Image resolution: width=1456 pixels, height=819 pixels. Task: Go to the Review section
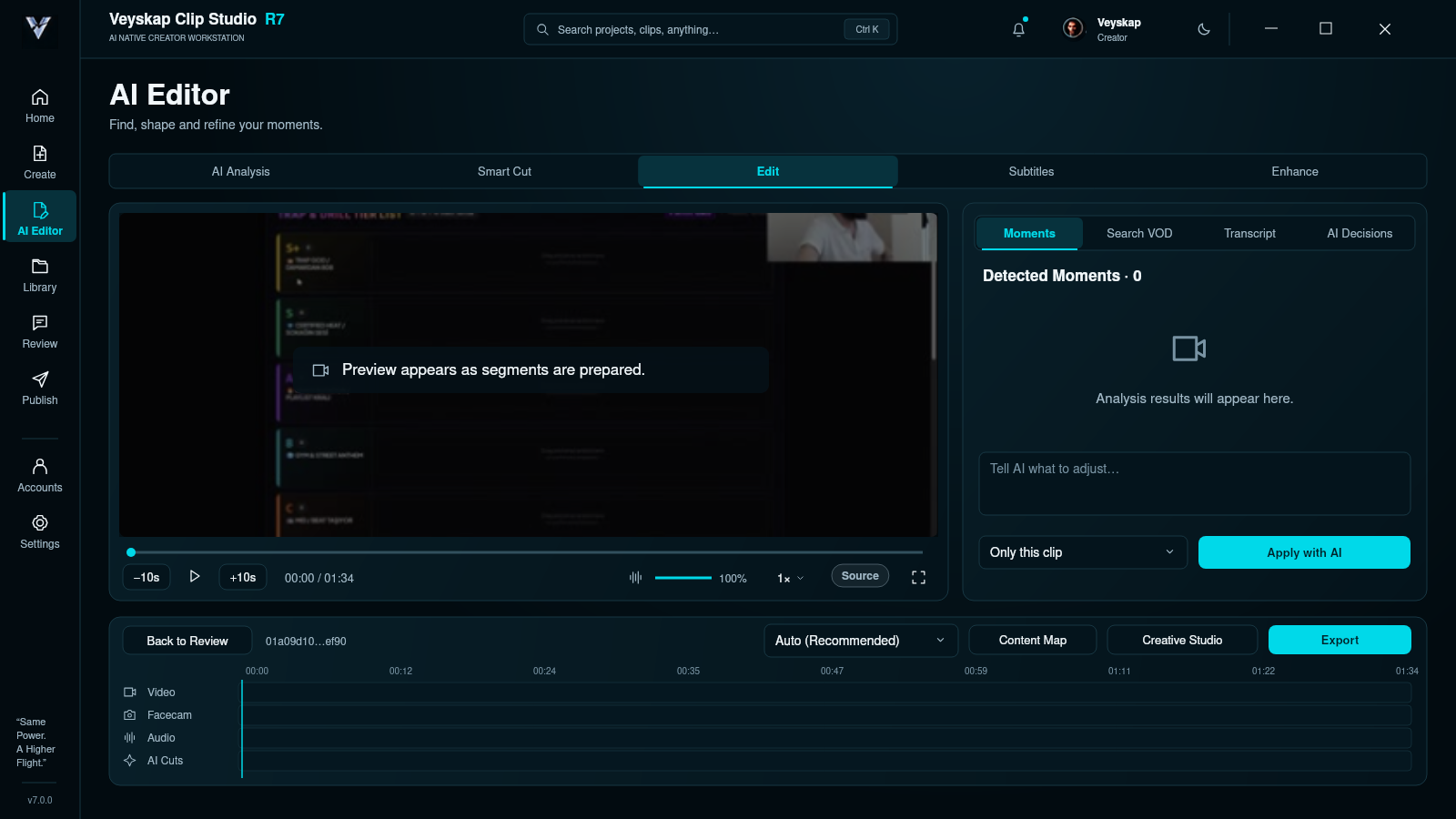point(40,331)
